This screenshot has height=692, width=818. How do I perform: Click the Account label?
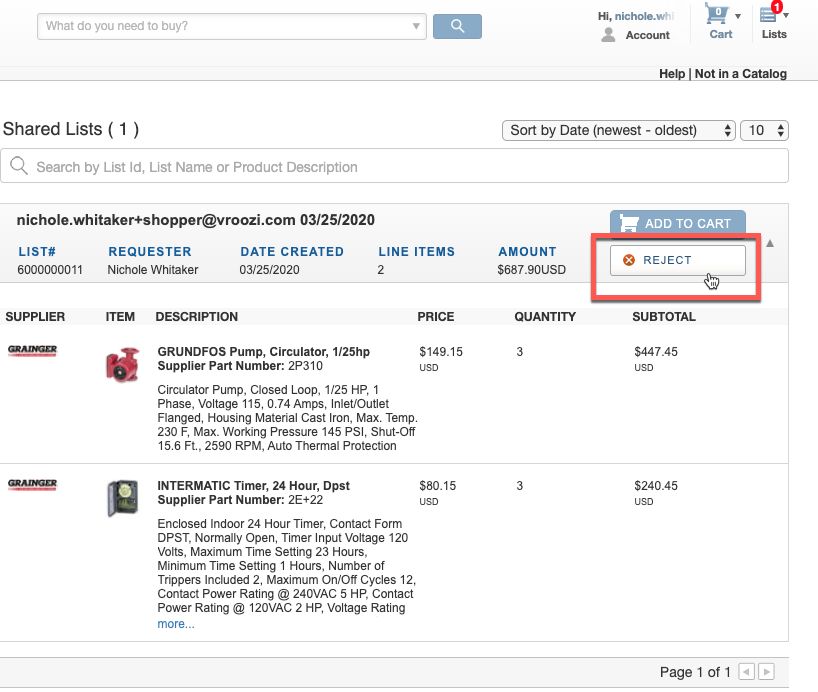[x=647, y=35]
